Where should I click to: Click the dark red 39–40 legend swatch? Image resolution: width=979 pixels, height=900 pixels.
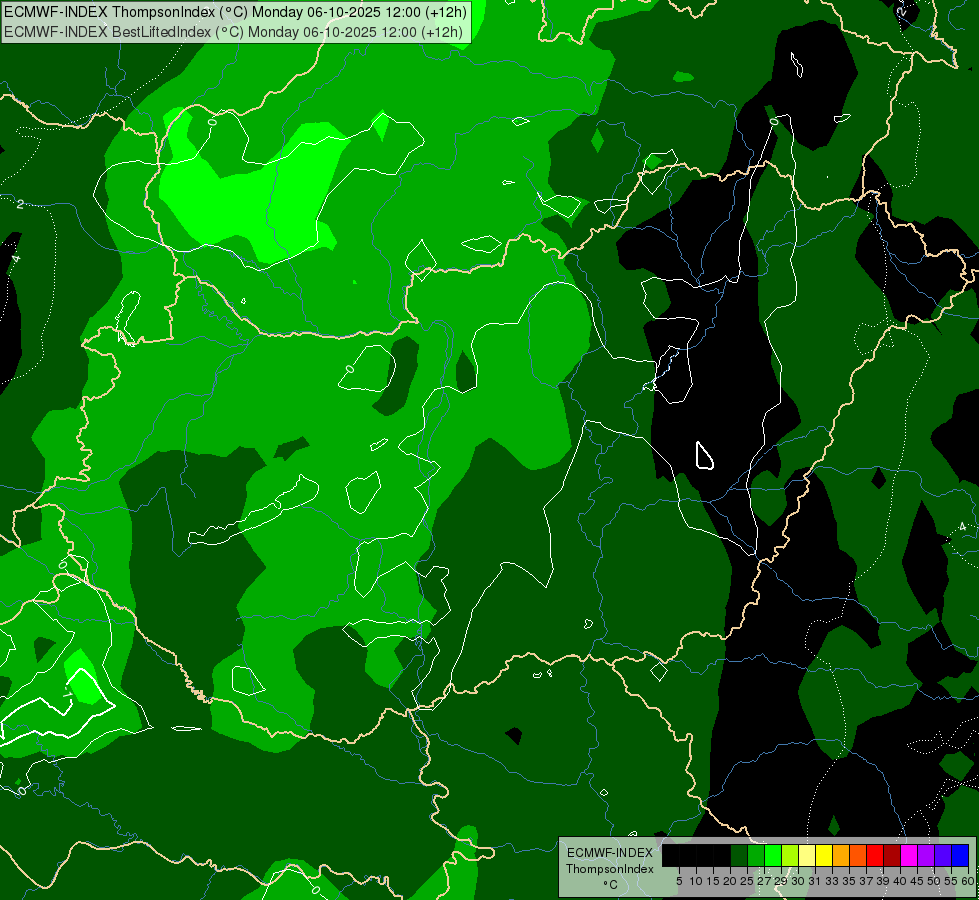tap(892, 855)
